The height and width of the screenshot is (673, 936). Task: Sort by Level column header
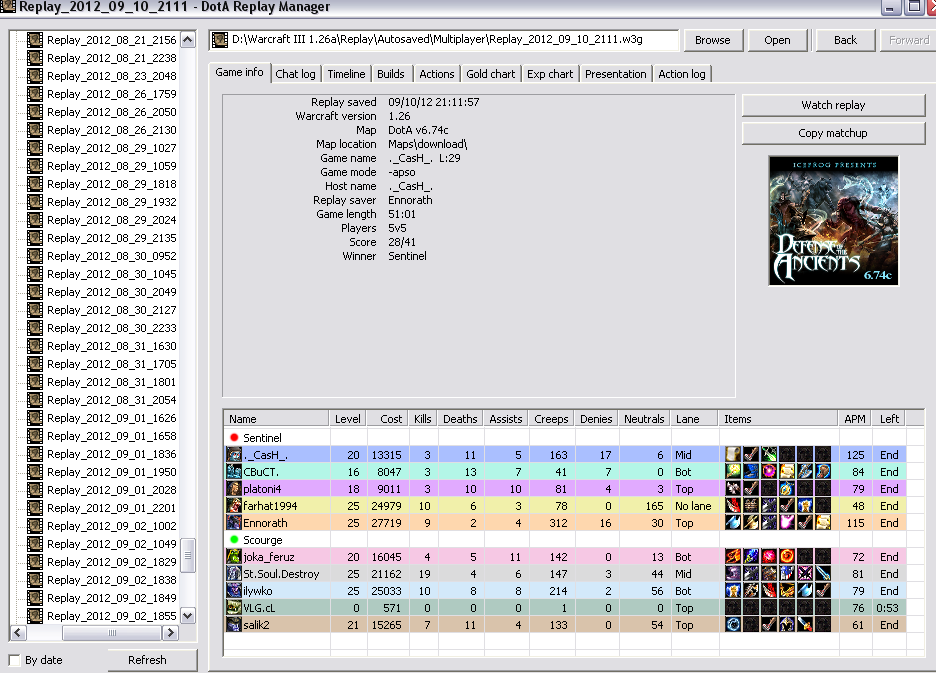point(347,419)
